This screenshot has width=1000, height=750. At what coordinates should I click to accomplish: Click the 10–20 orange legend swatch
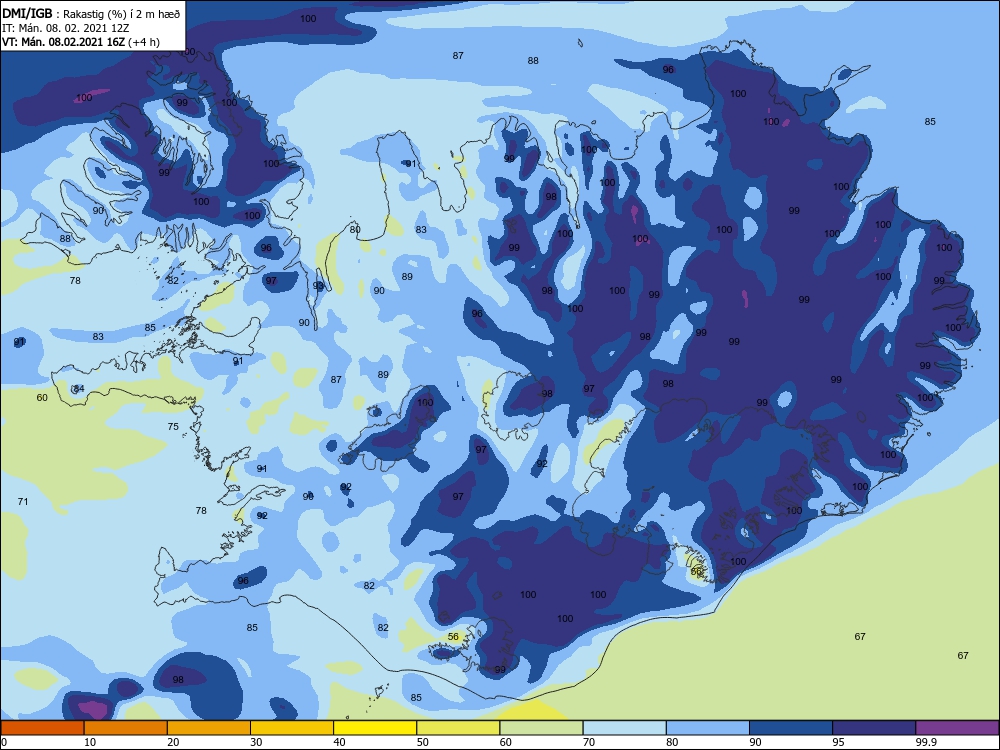click(126, 728)
